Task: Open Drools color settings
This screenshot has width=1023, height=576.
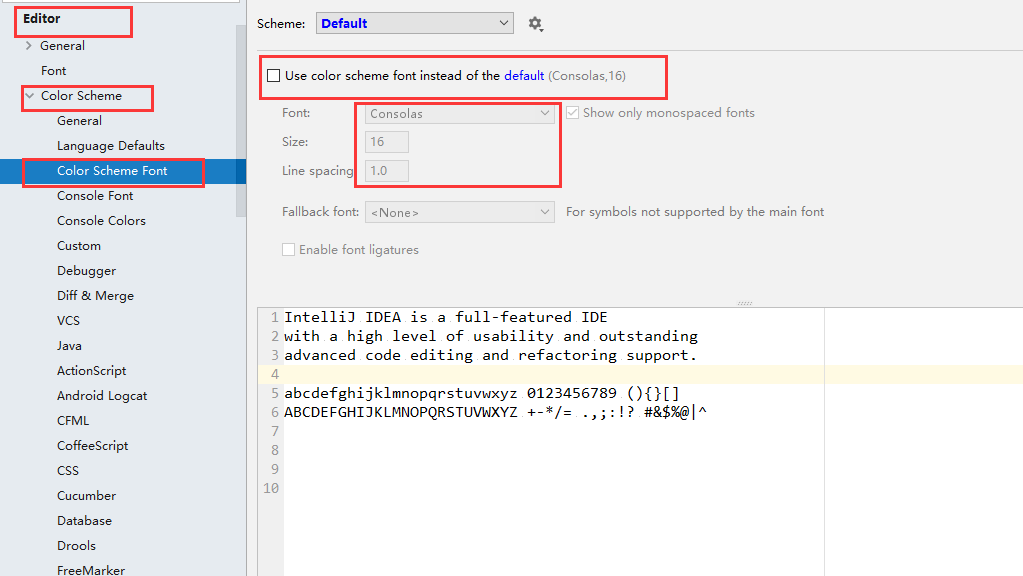Action: (76, 546)
